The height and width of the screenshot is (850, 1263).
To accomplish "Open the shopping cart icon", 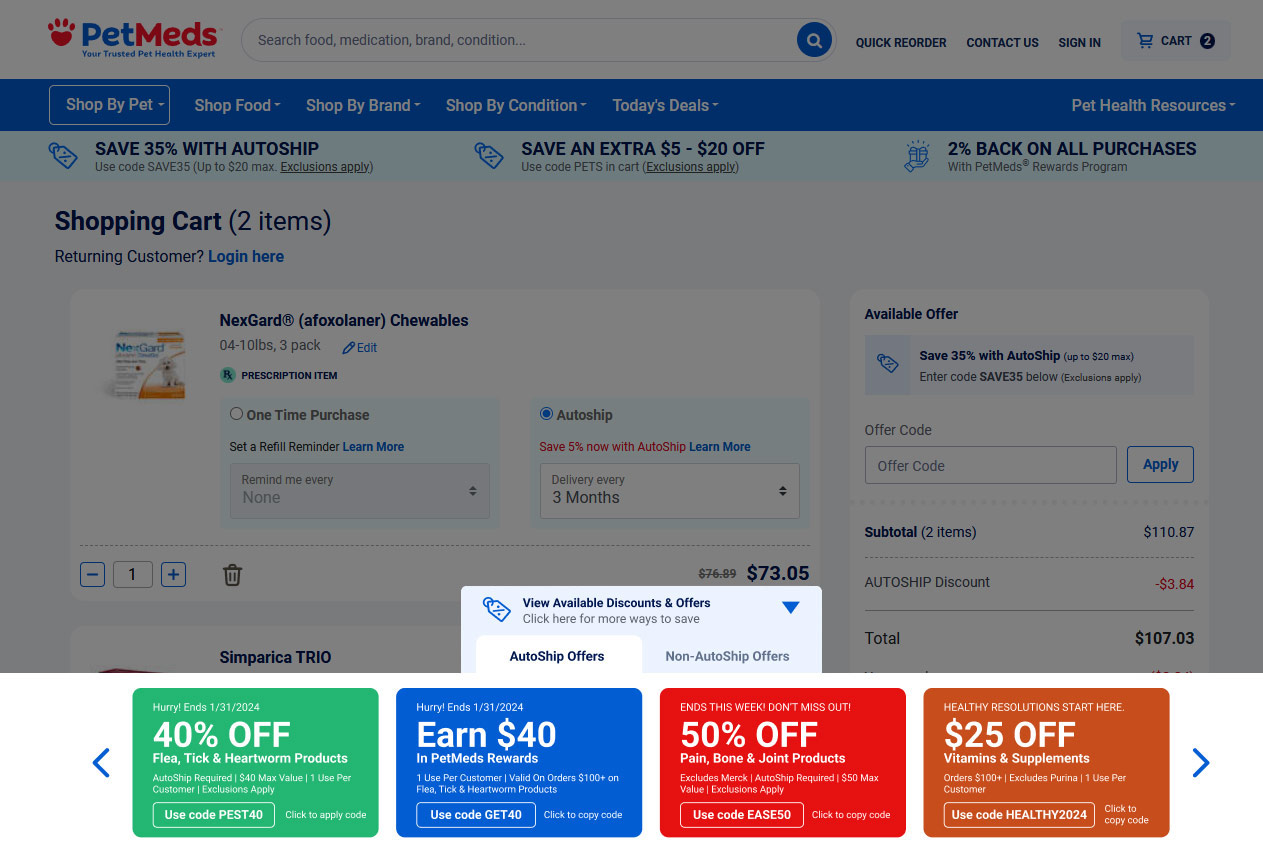I will pyautogui.click(x=1145, y=41).
